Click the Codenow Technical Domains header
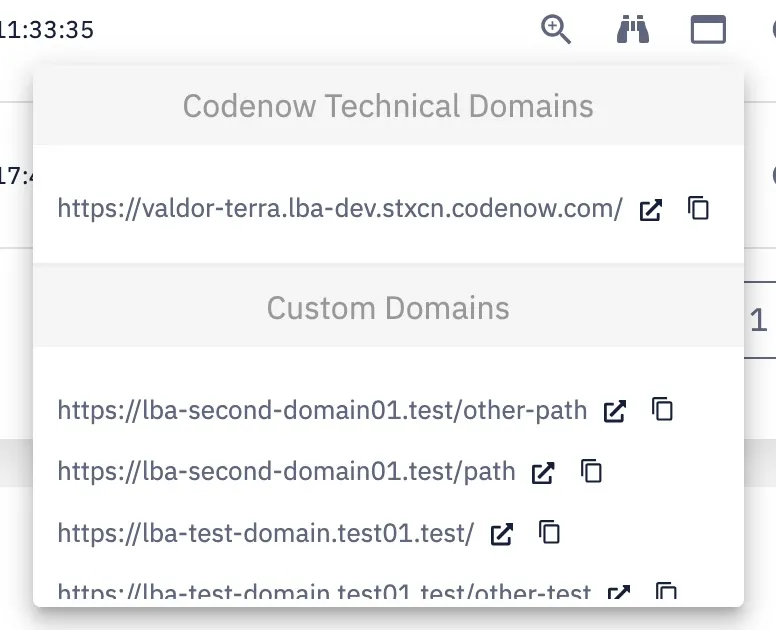 point(388,106)
